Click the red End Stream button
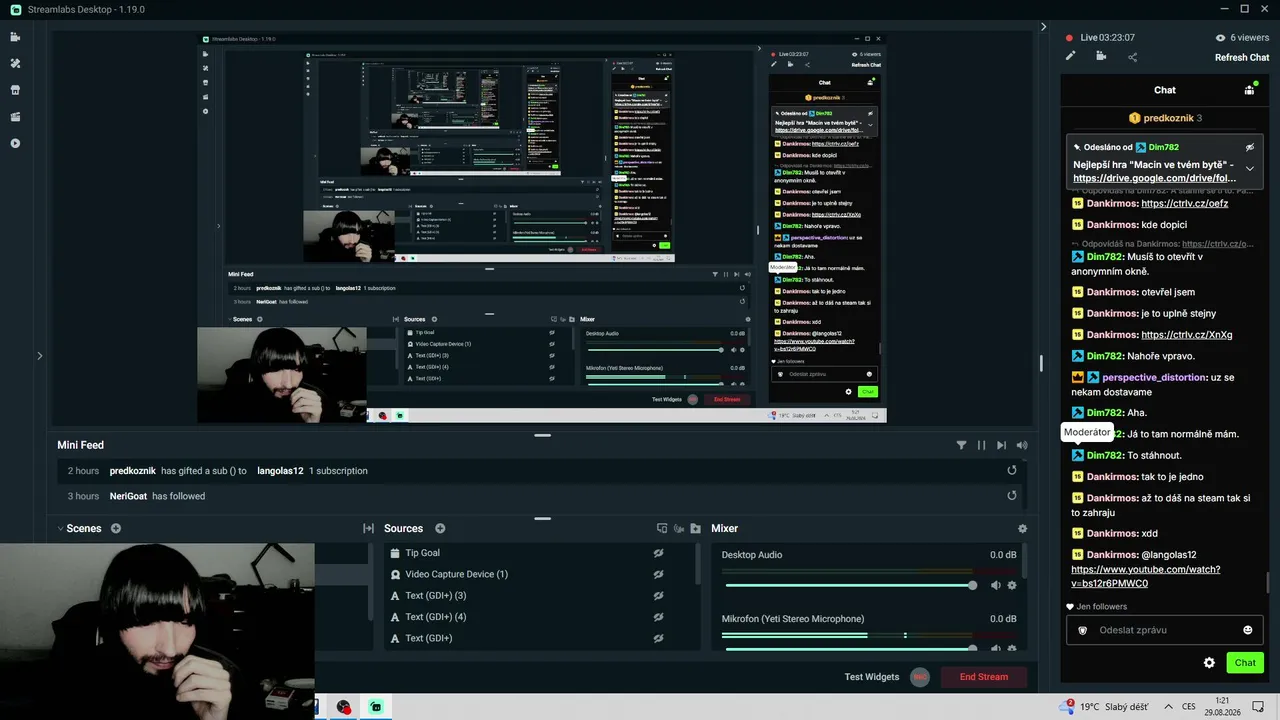This screenshot has width=1280, height=720. [984, 677]
